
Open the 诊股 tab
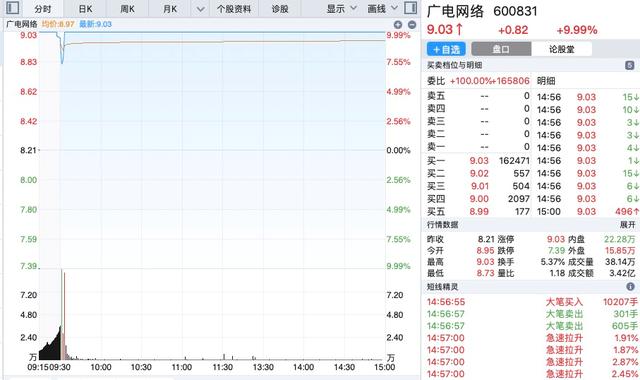click(280, 9)
